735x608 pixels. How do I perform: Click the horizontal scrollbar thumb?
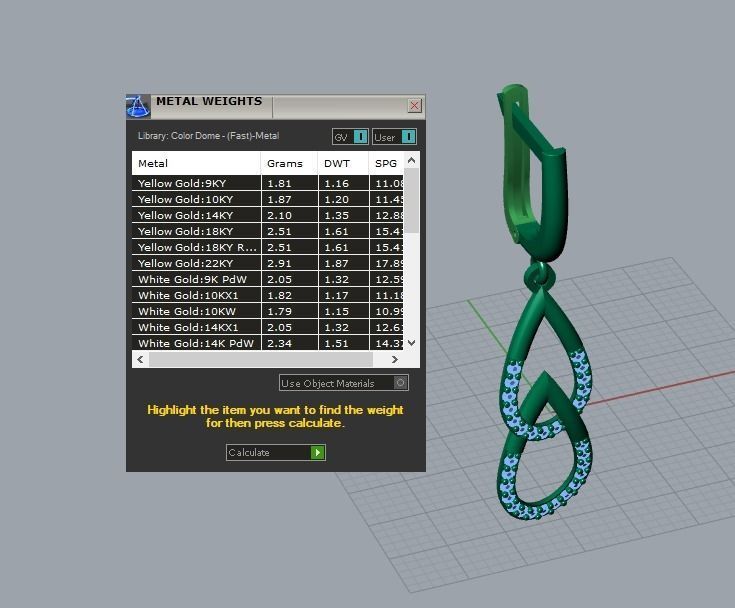coord(261,360)
